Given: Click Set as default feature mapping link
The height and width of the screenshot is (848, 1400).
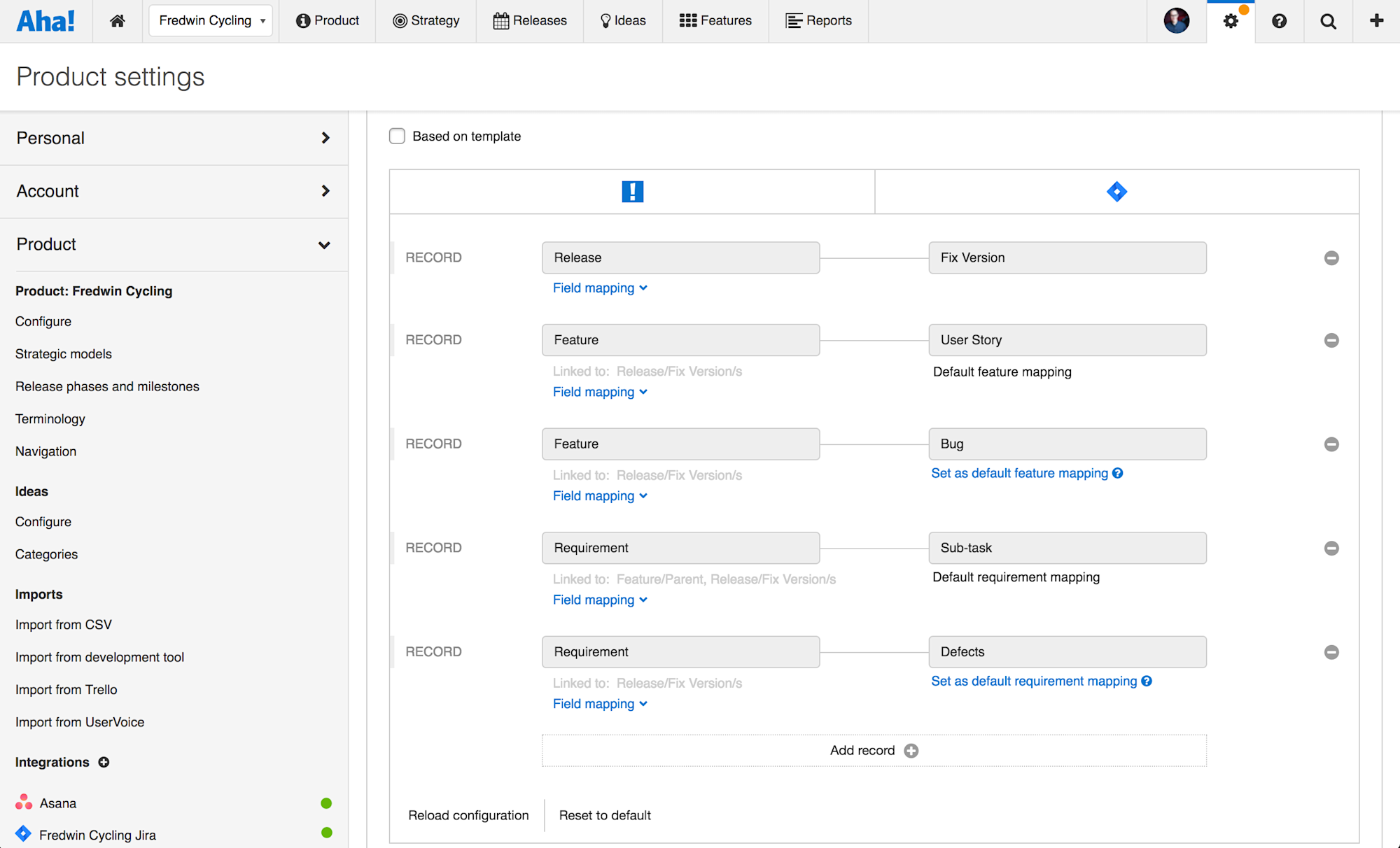Looking at the screenshot, I should [1019, 474].
